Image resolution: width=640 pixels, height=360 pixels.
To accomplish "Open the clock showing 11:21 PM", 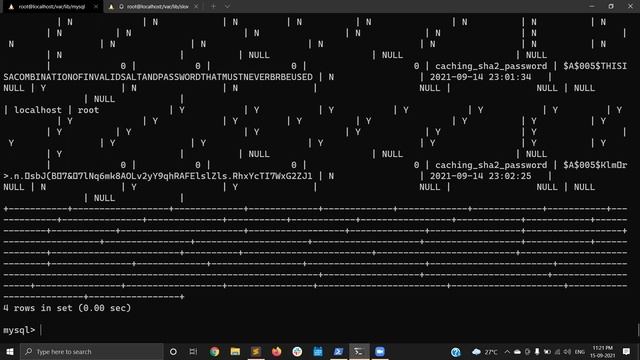I will pyautogui.click(x=602, y=351).
